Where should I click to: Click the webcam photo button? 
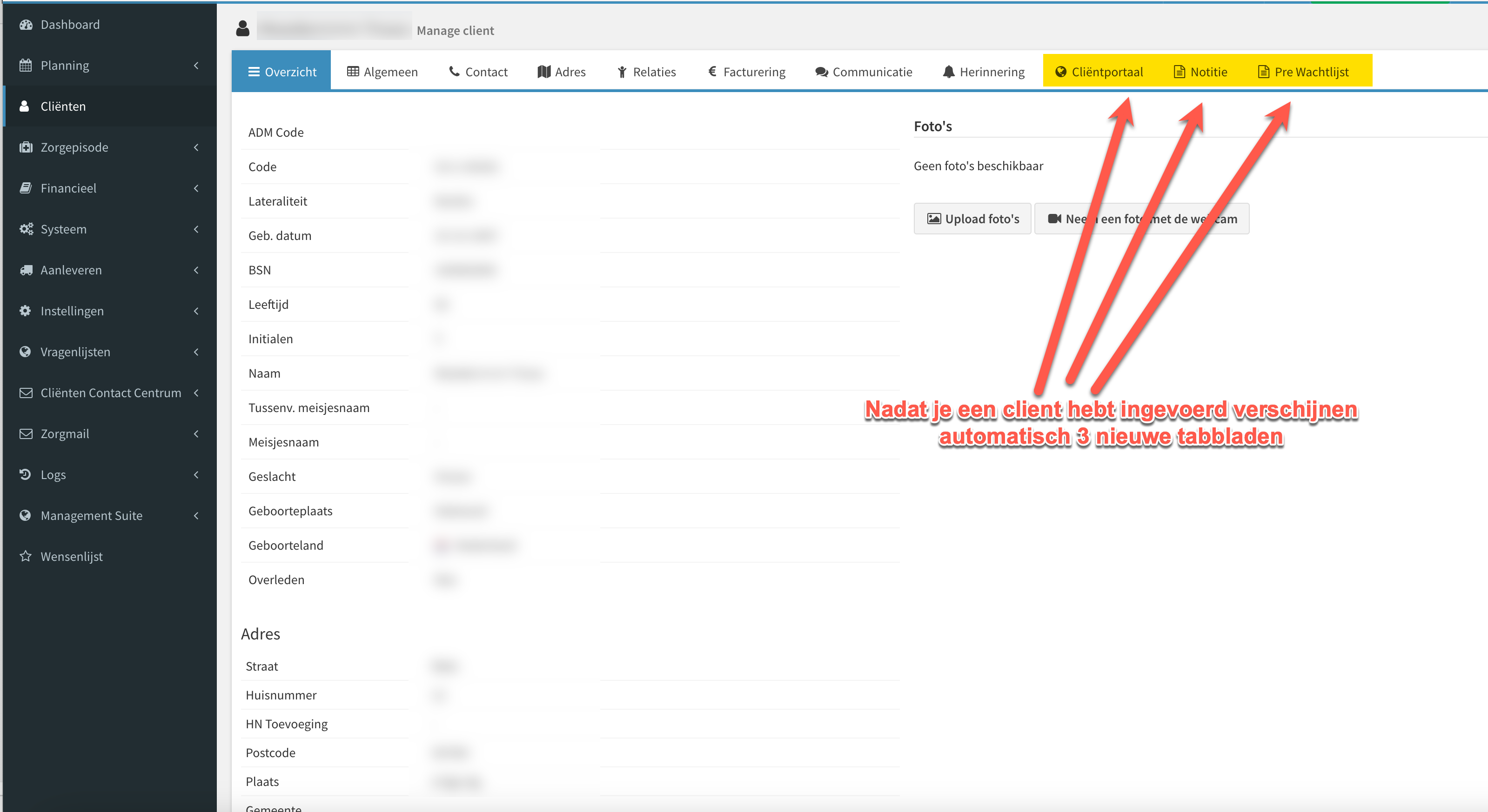1142,218
